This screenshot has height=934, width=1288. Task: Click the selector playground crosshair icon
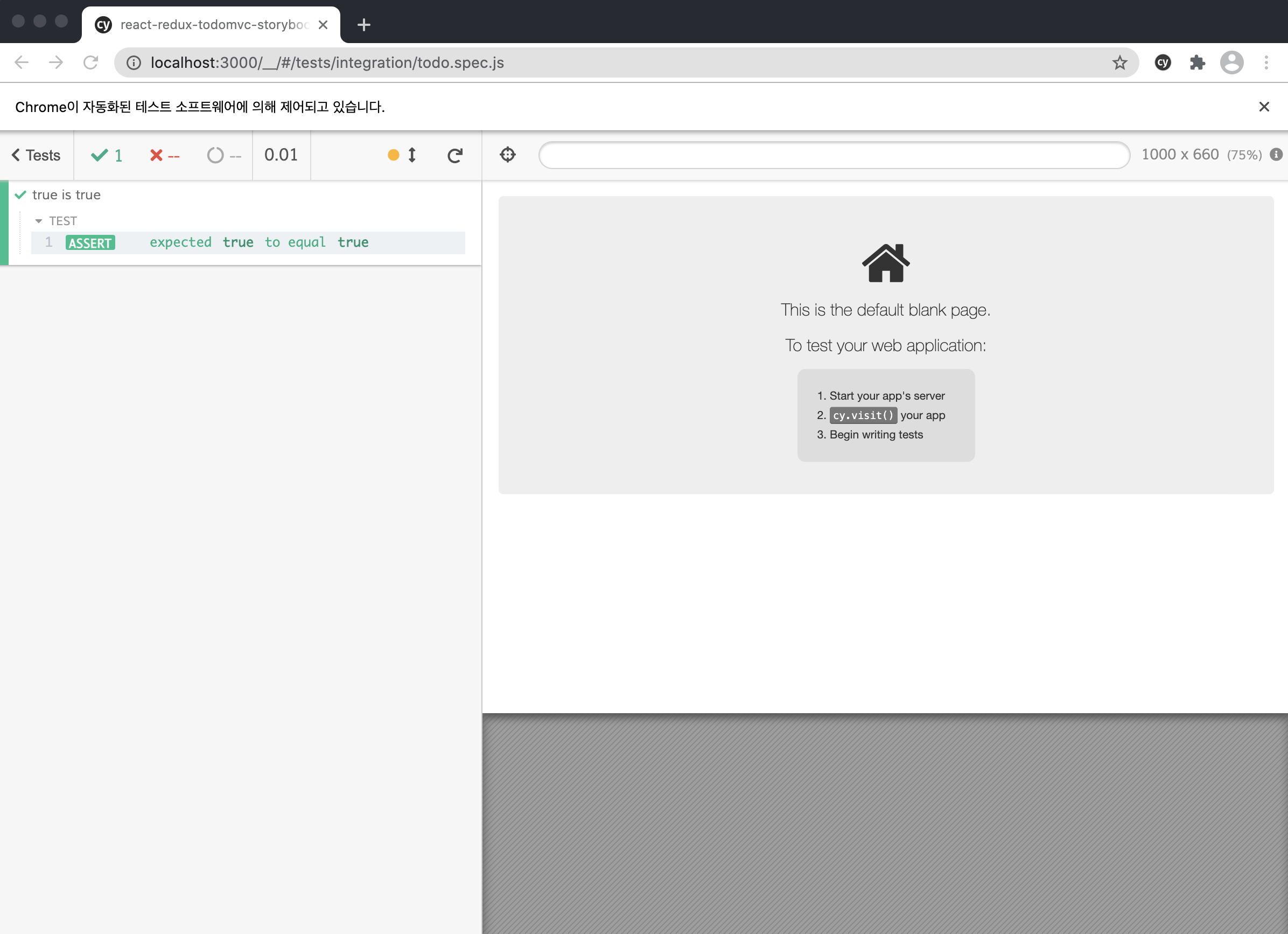point(507,155)
